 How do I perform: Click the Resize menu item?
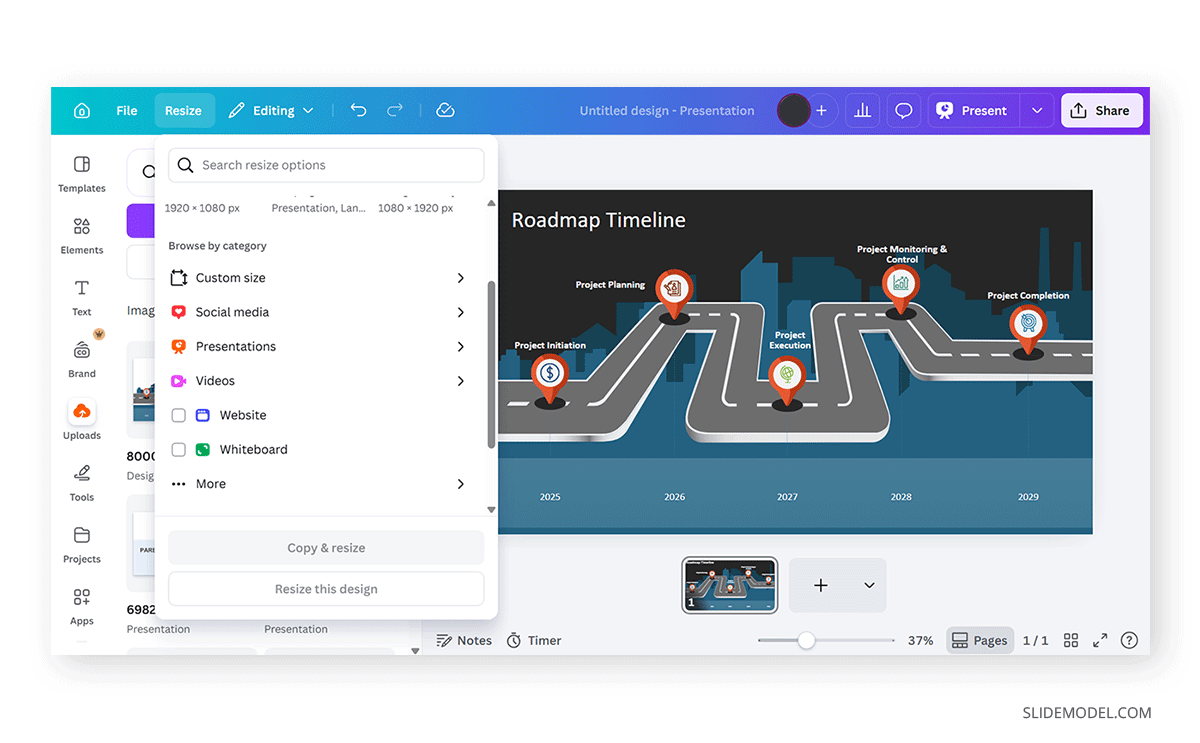(183, 111)
